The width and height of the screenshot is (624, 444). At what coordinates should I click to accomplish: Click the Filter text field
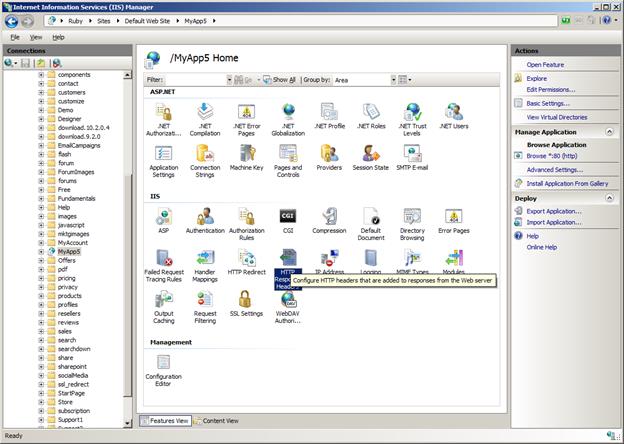tap(195, 80)
